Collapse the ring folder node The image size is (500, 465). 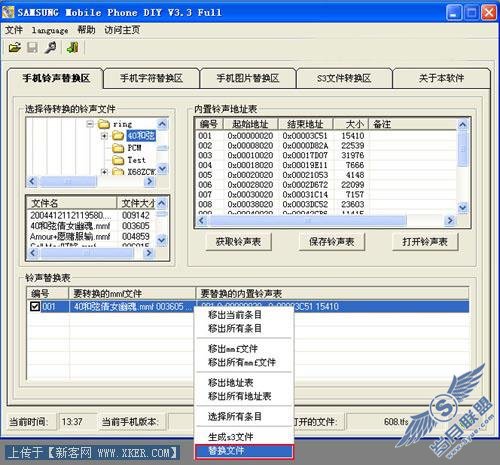pyautogui.click(x=90, y=124)
